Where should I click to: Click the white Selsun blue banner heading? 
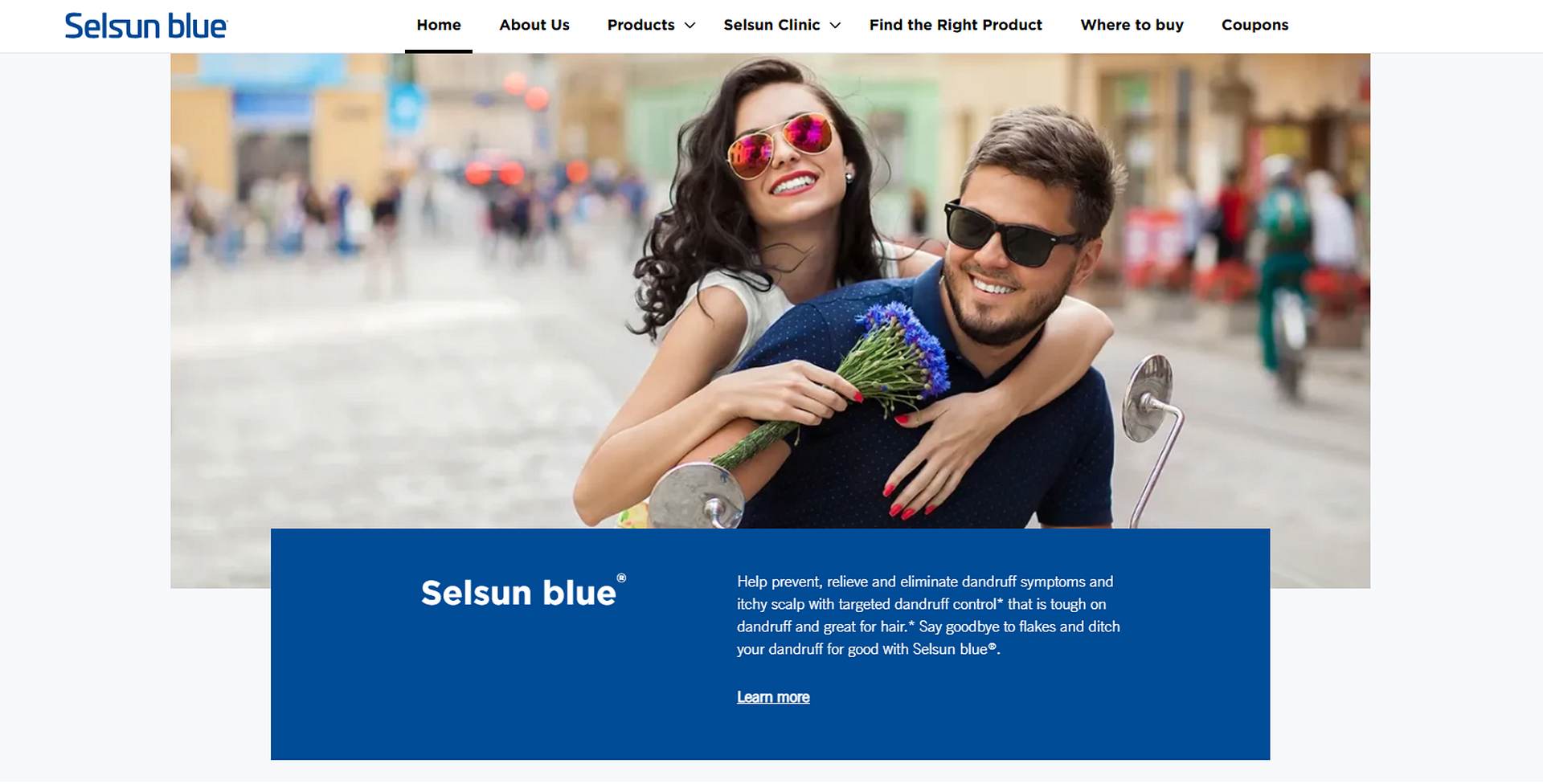point(518,593)
